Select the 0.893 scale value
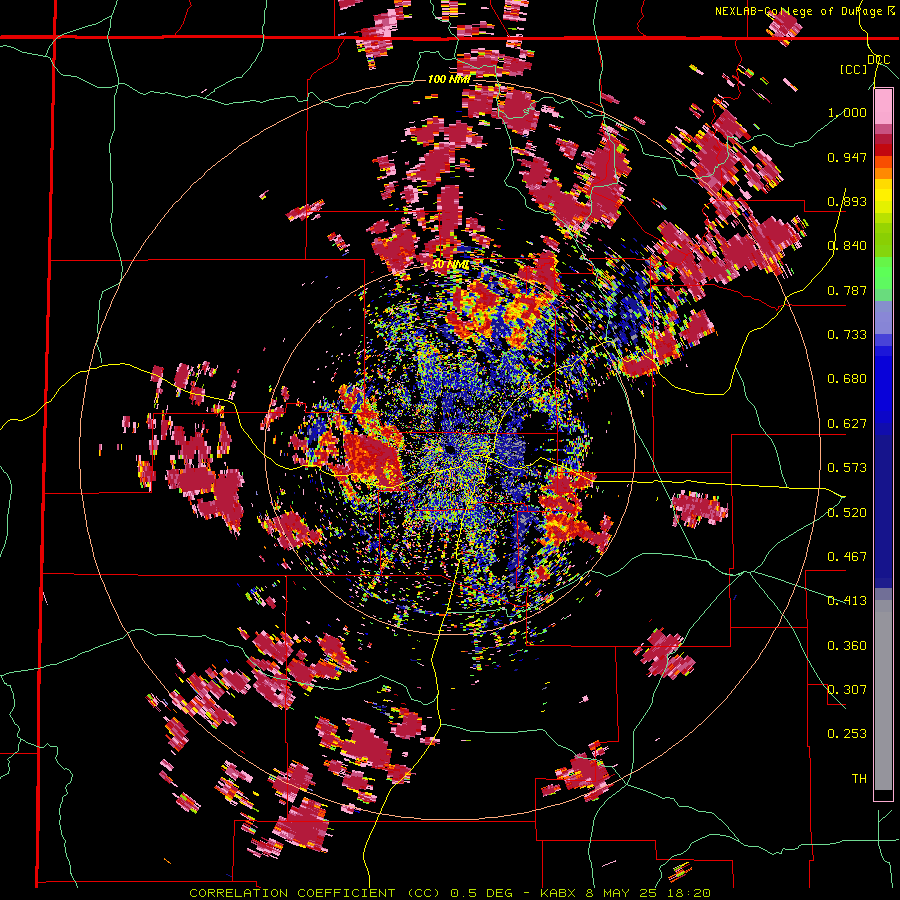Viewport: 900px width, 900px height. [847, 201]
